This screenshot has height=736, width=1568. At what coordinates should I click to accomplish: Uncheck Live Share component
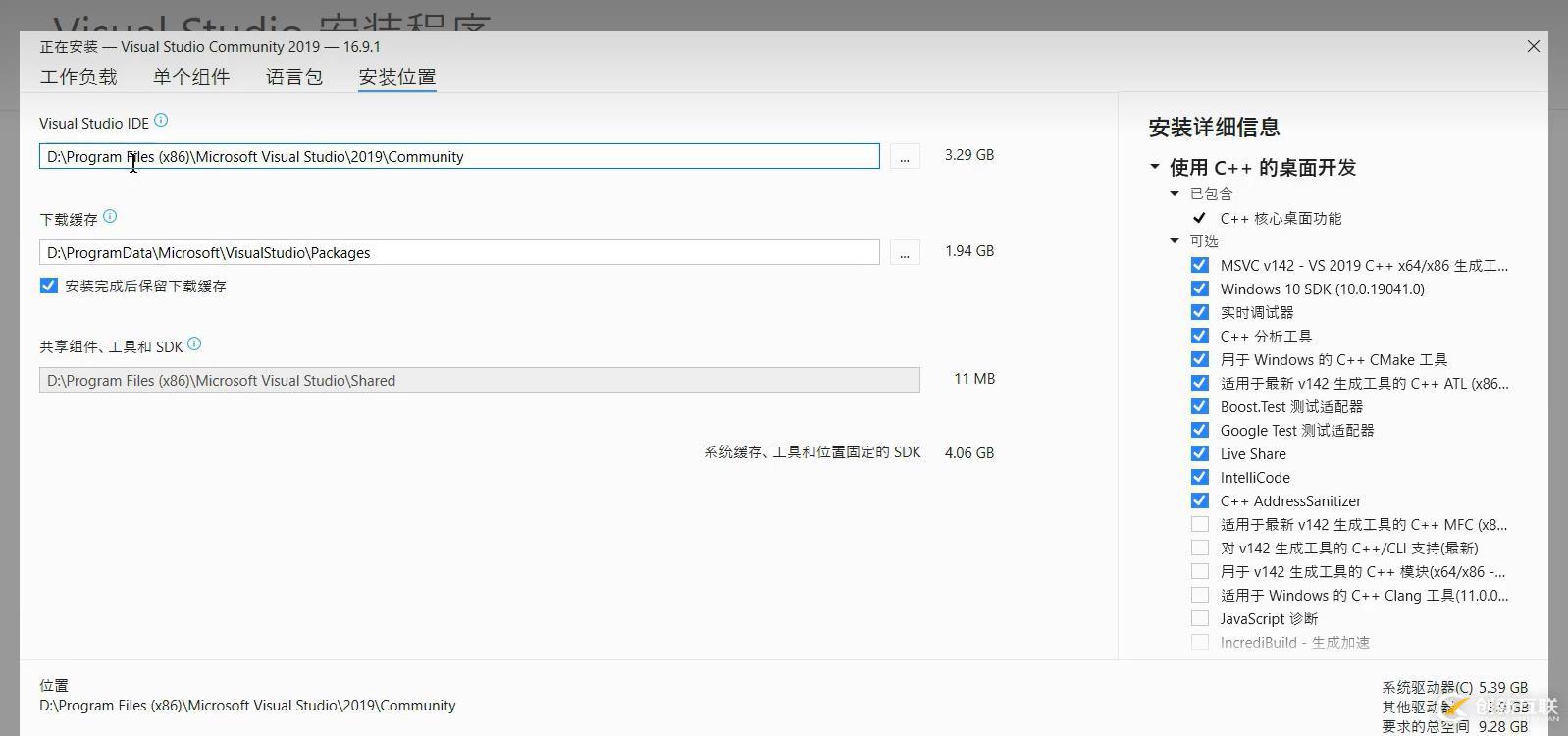[1199, 453]
